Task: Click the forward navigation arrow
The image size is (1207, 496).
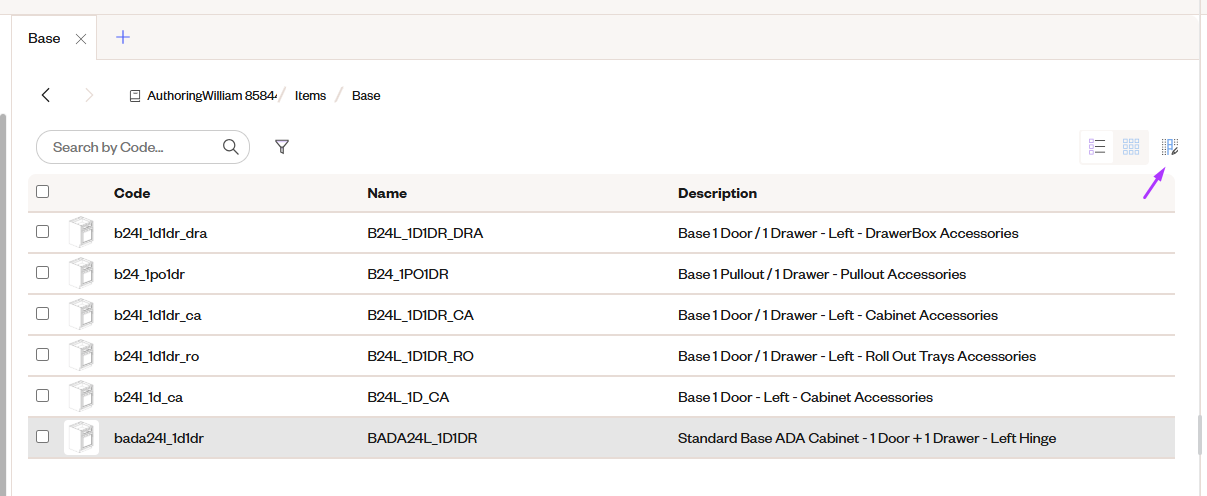Action: pyautogui.click(x=89, y=95)
